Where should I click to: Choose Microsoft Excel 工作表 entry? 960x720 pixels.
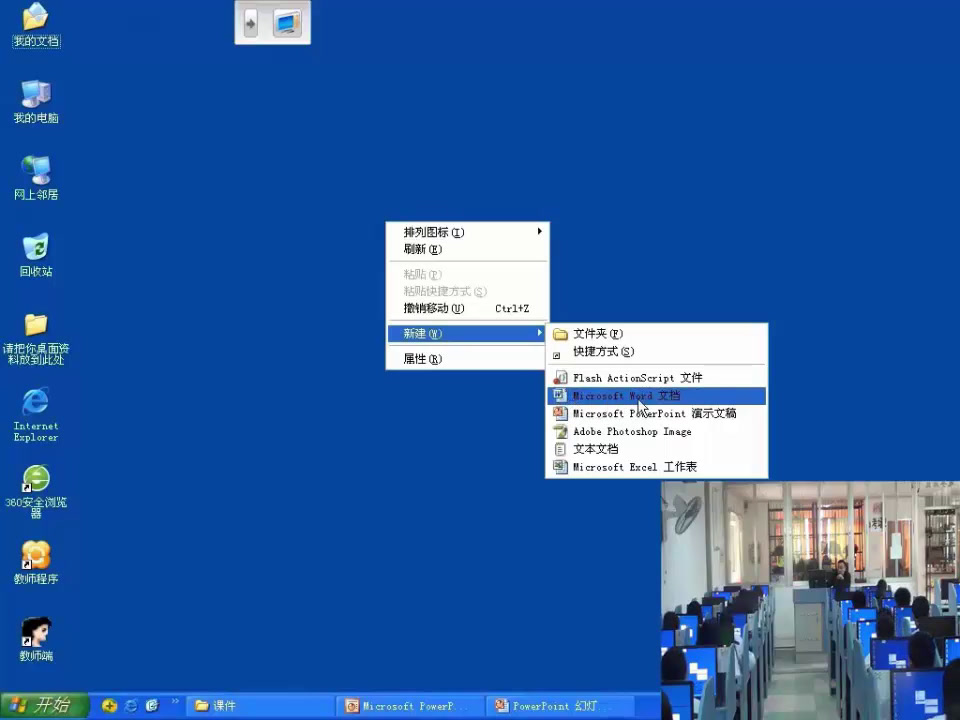(x=656, y=467)
